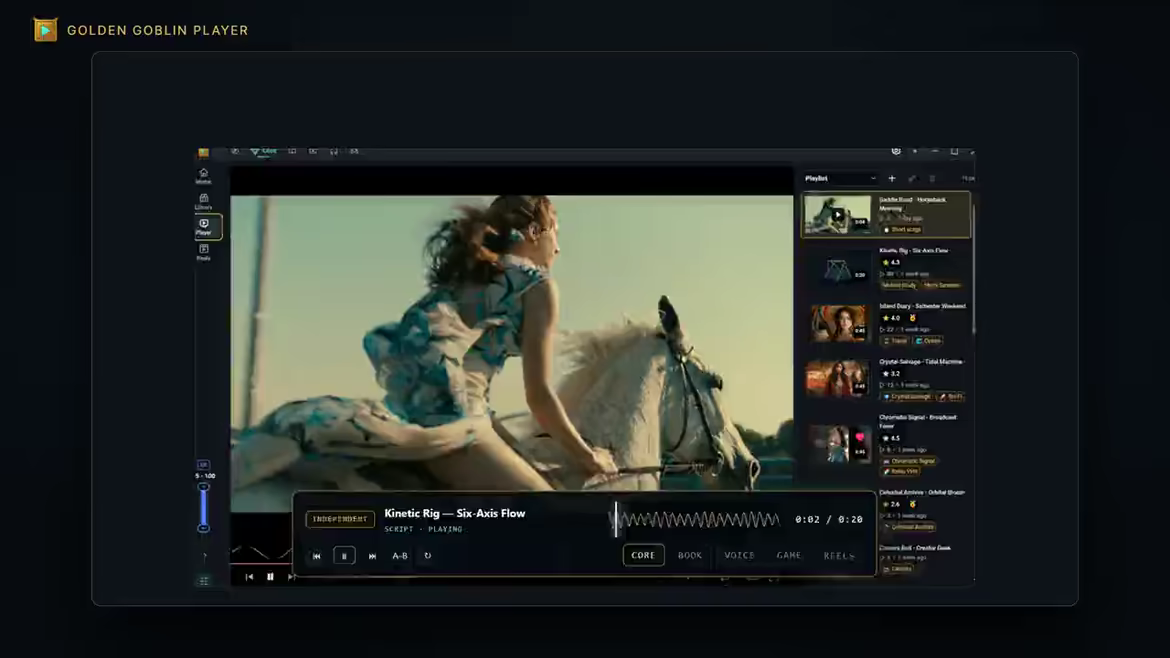Open settings gear in window titlebar

896,151
